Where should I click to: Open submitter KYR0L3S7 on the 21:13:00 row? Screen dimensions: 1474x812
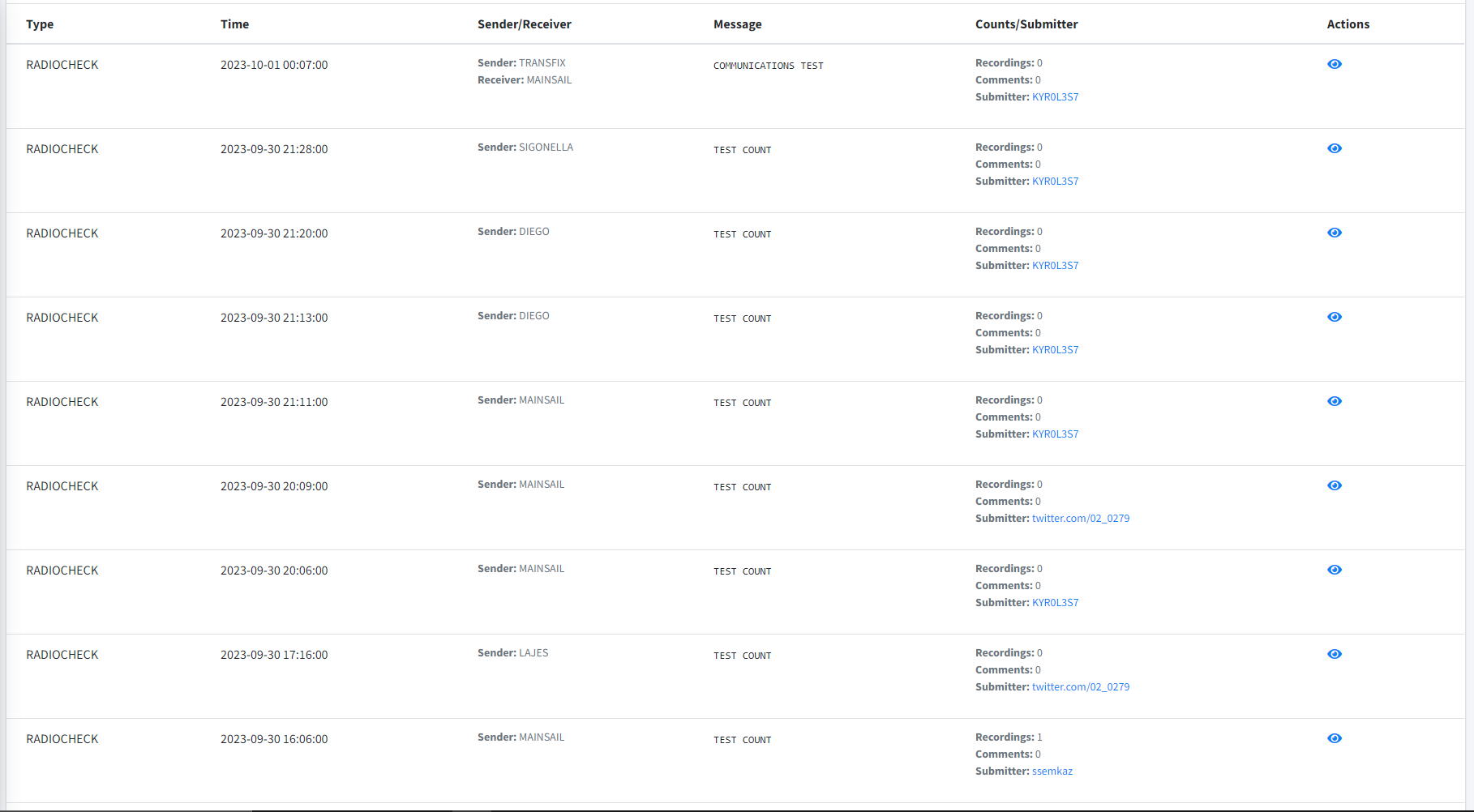(1055, 350)
